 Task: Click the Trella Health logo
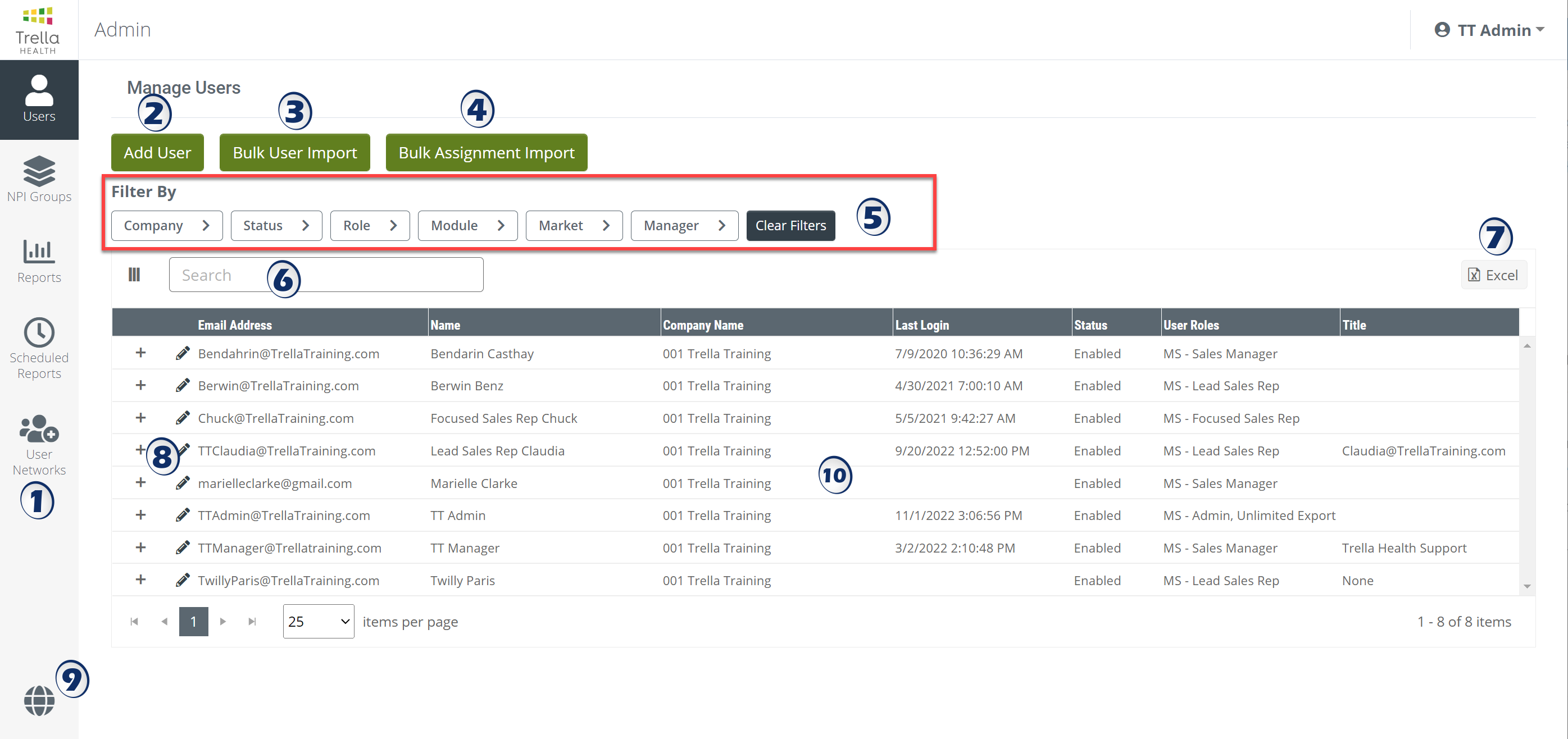coord(38,29)
